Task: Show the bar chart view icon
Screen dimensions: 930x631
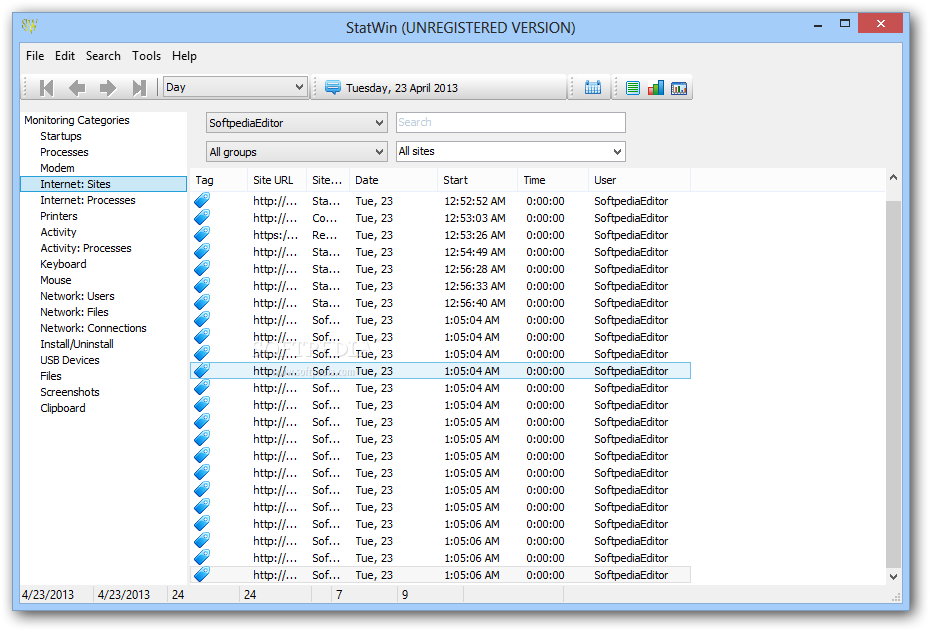Action: [x=656, y=88]
